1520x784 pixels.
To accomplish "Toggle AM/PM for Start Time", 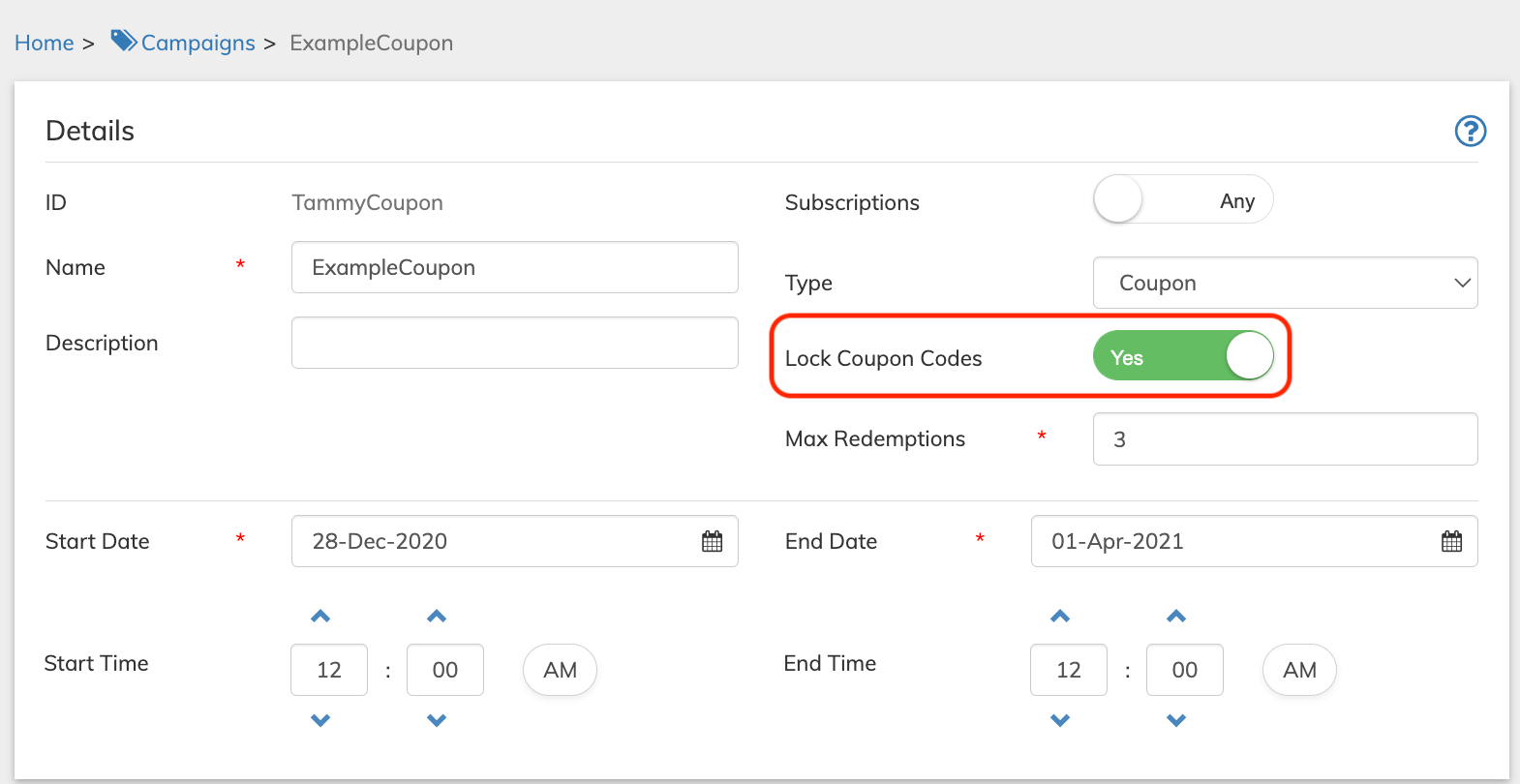I will 560,670.
